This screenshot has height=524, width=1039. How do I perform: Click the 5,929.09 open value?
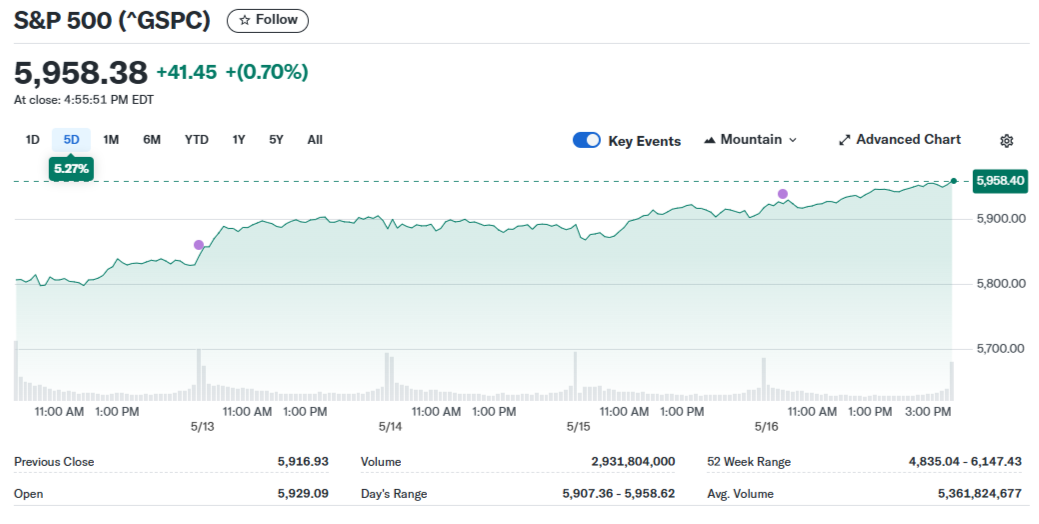[303, 493]
